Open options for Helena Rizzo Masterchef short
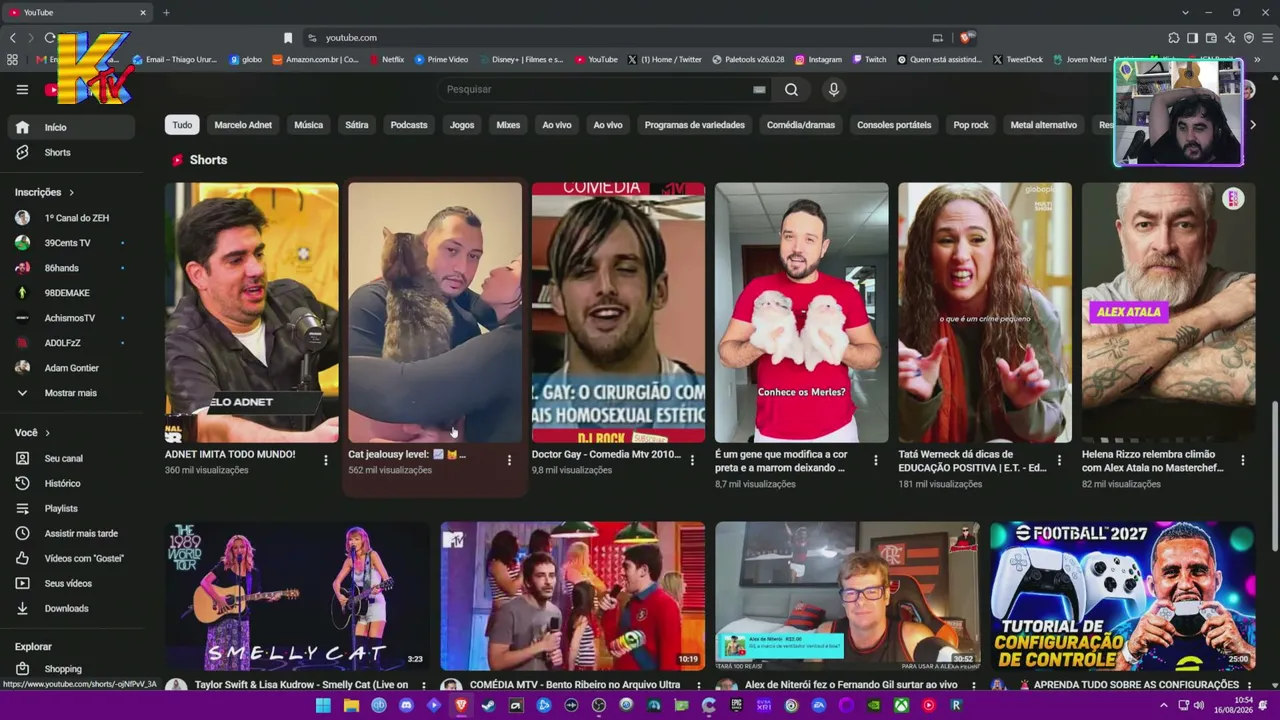Image resolution: width=1280 pixels, height=720 pixels. [1243, 460]
